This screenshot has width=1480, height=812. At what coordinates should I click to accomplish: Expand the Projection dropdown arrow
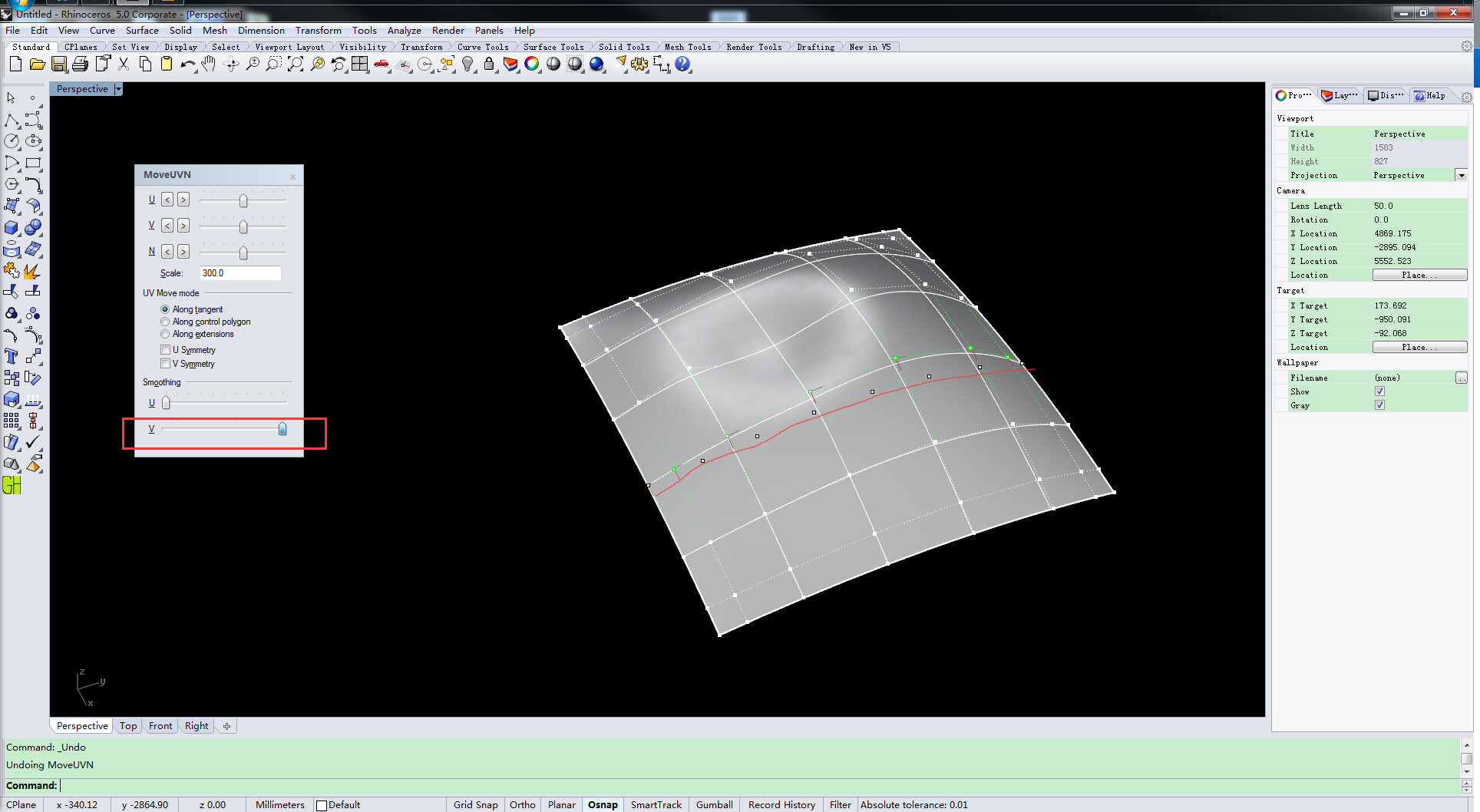coord(1461,176)
